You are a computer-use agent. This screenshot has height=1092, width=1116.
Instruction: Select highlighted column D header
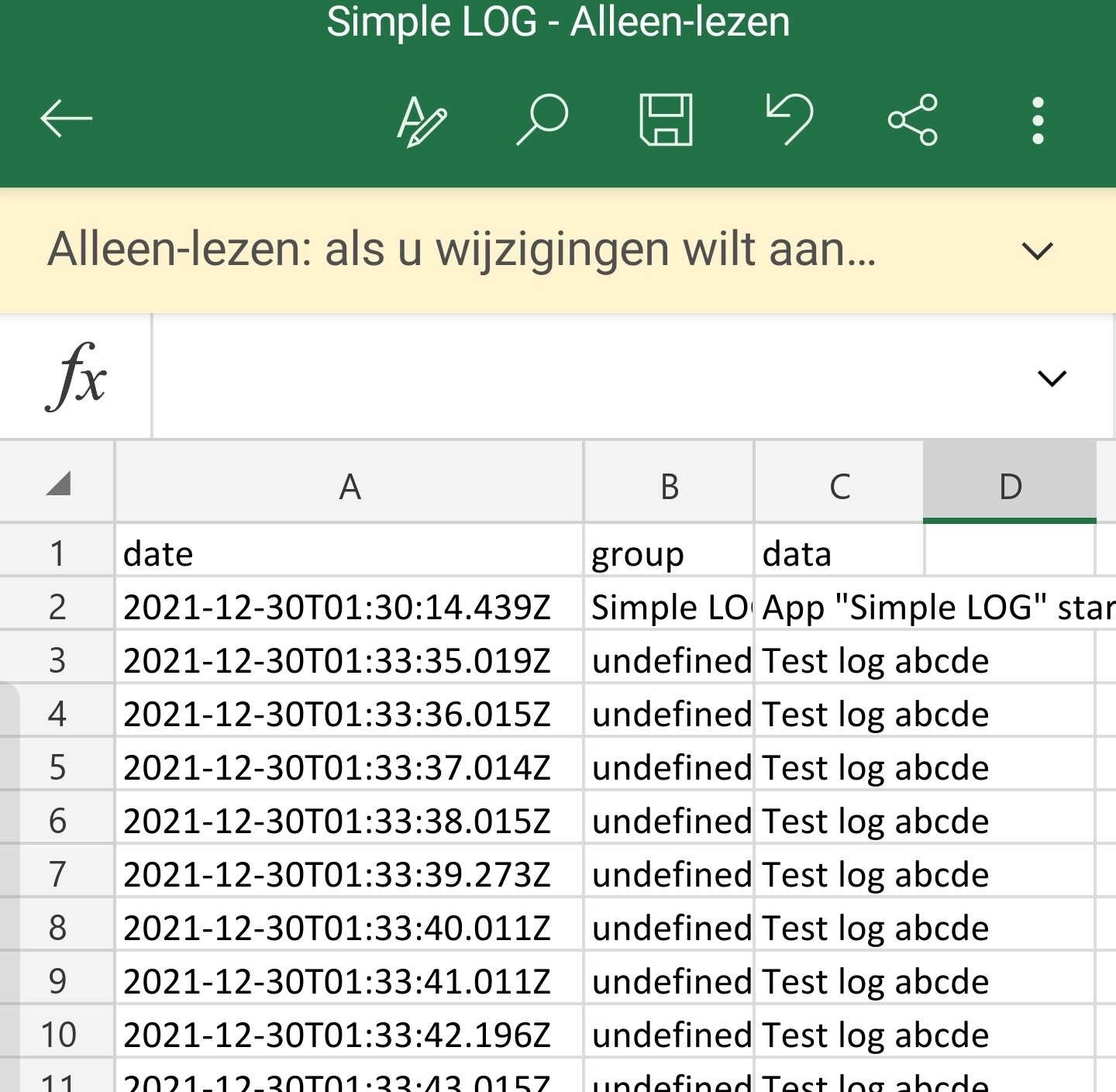(1010, 487)
